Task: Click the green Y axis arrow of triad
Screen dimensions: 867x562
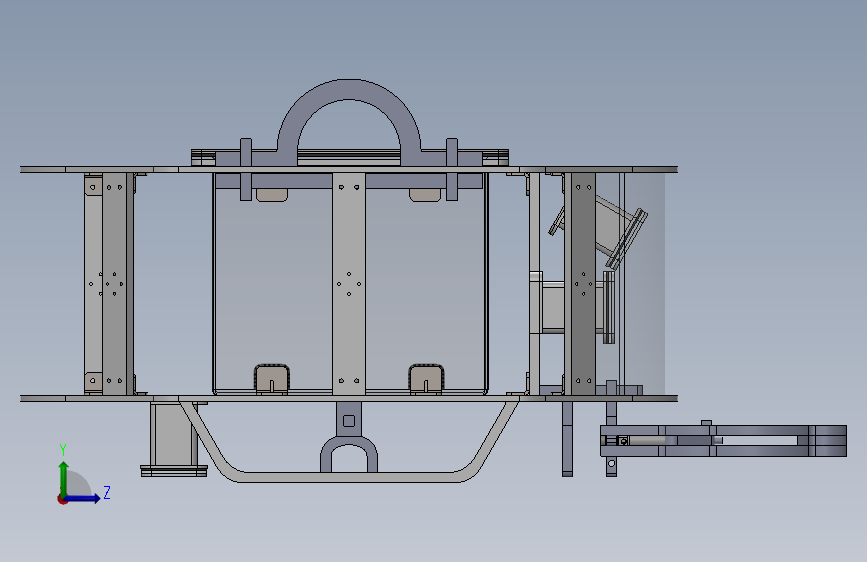Action: point(64,478)
